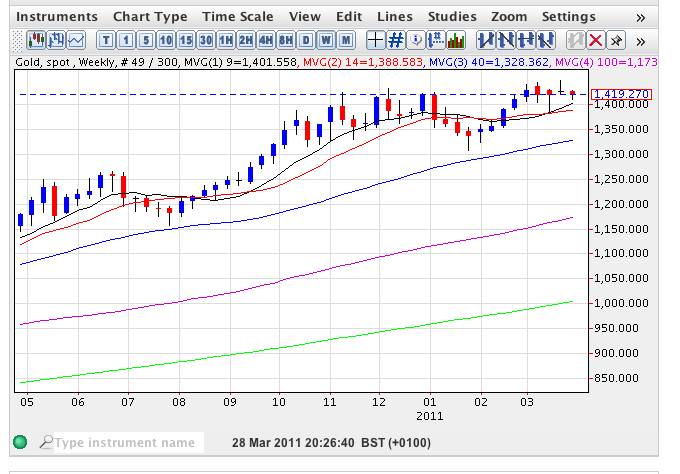The height and width of the screenshot is (474, 680).
Task: Open the Lines menu
Action: click(x=395, y=17)
